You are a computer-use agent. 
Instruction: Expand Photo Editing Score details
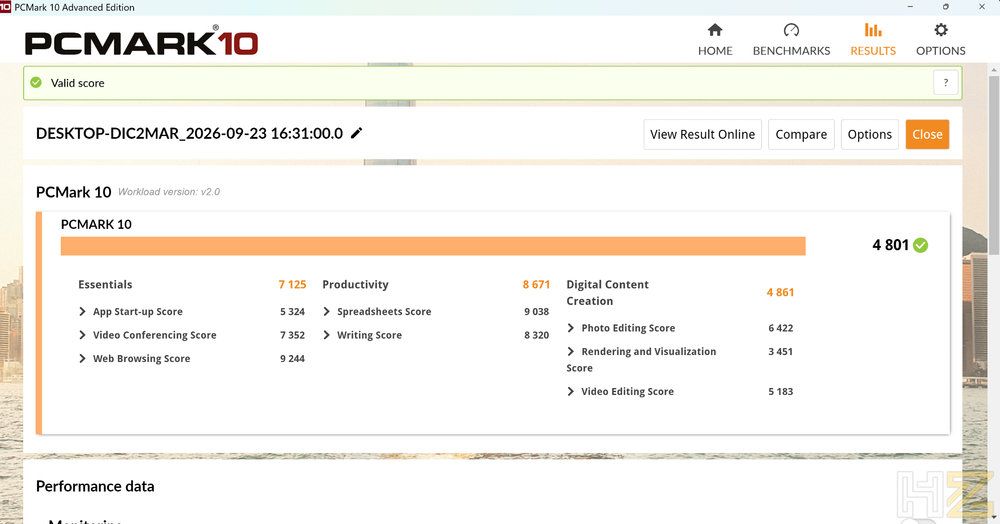[571, 328]
